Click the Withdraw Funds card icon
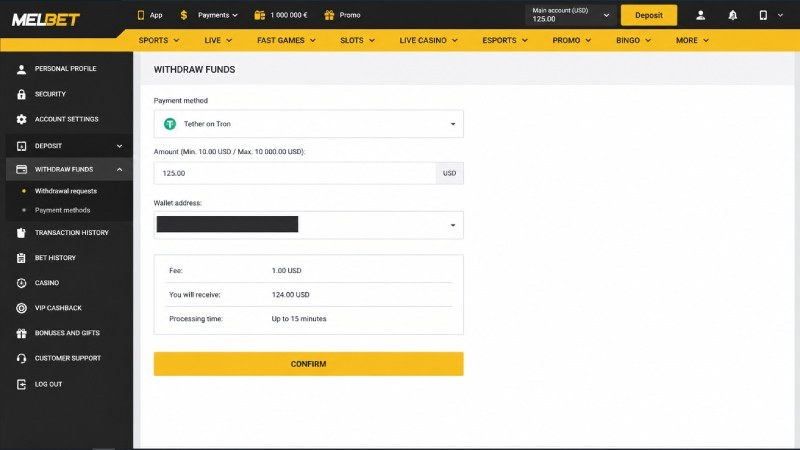 [x=21, y=169]
